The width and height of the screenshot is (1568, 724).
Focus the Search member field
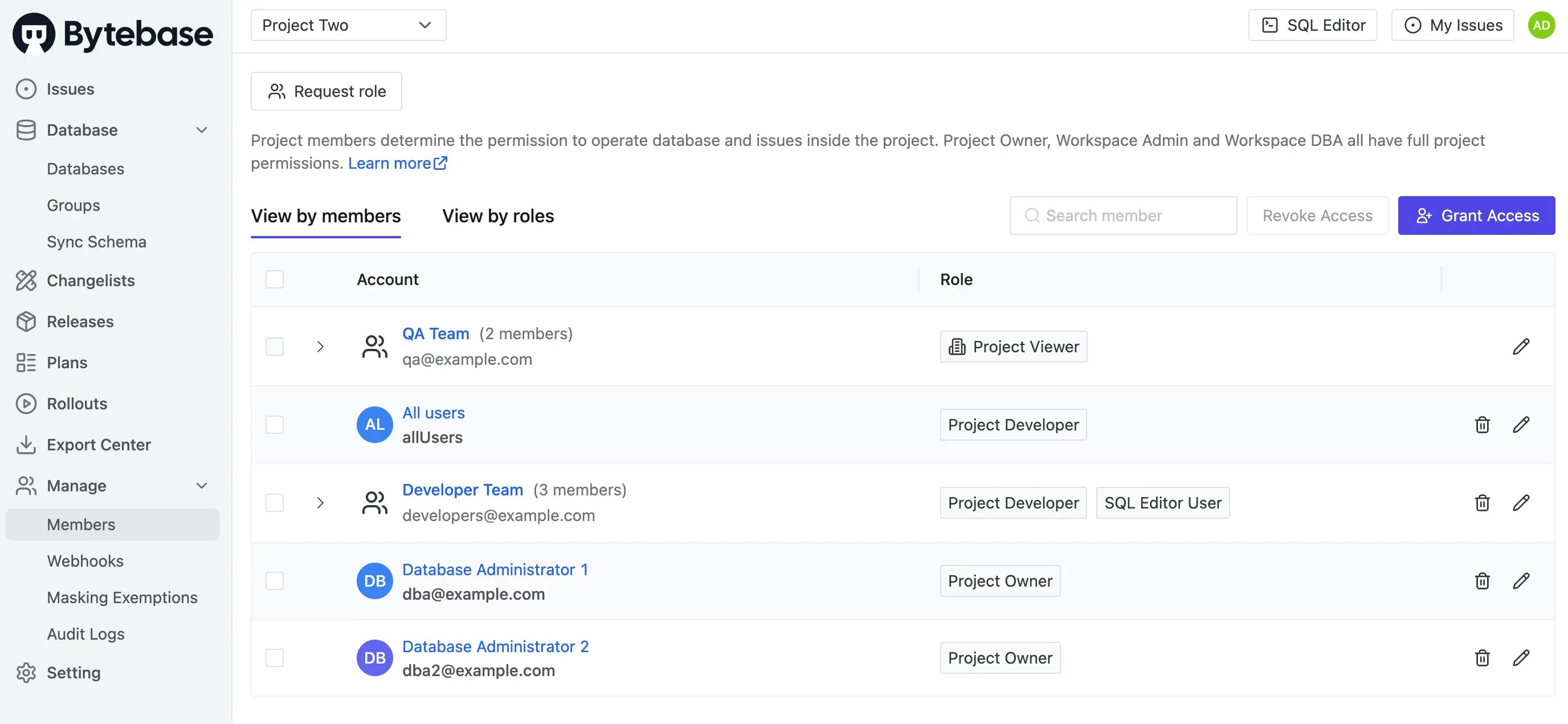pyautogui.click(x=1123, y=215)
